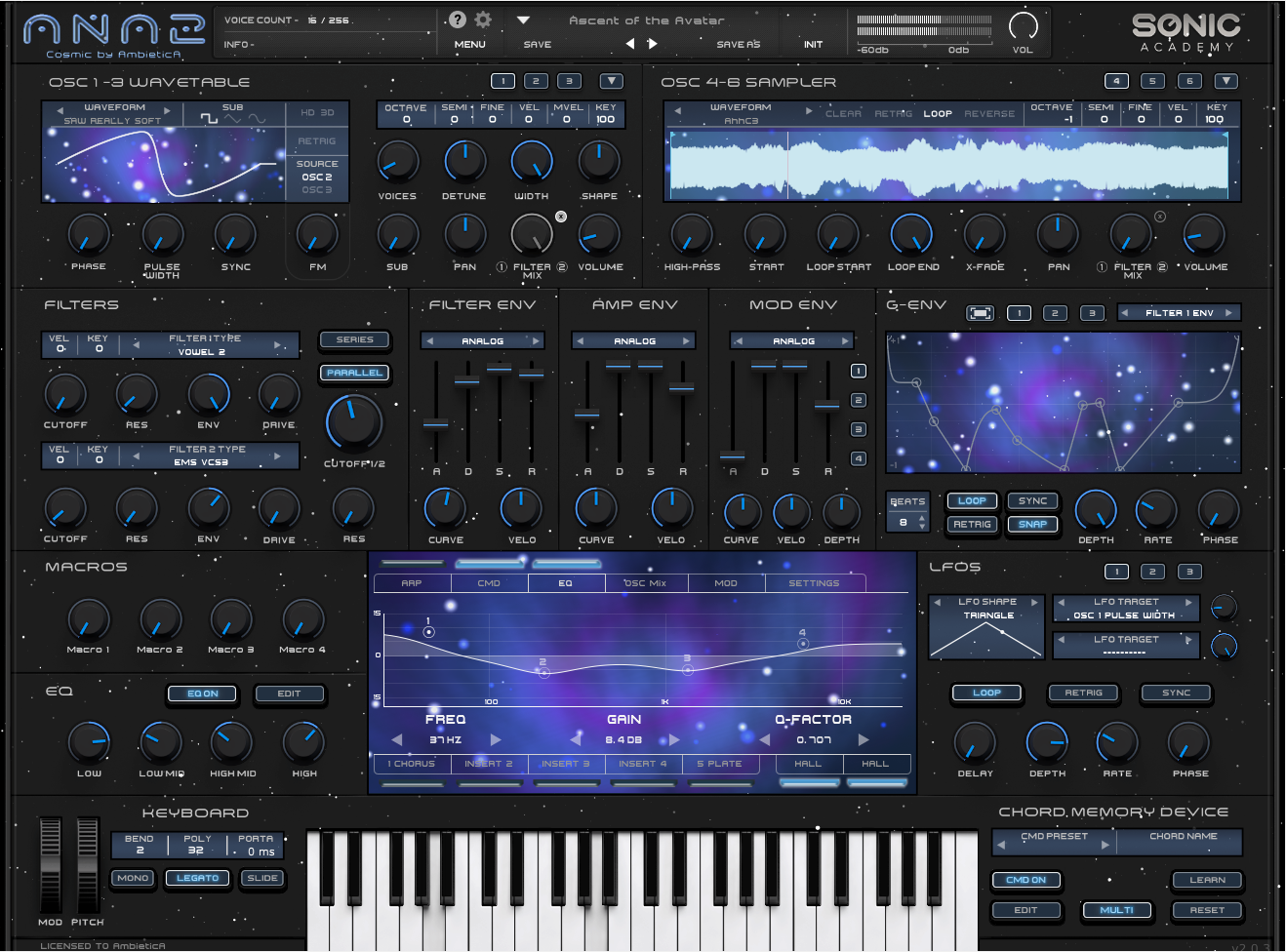Increase Q-FACTOR with right arrow

pos(864,739)
